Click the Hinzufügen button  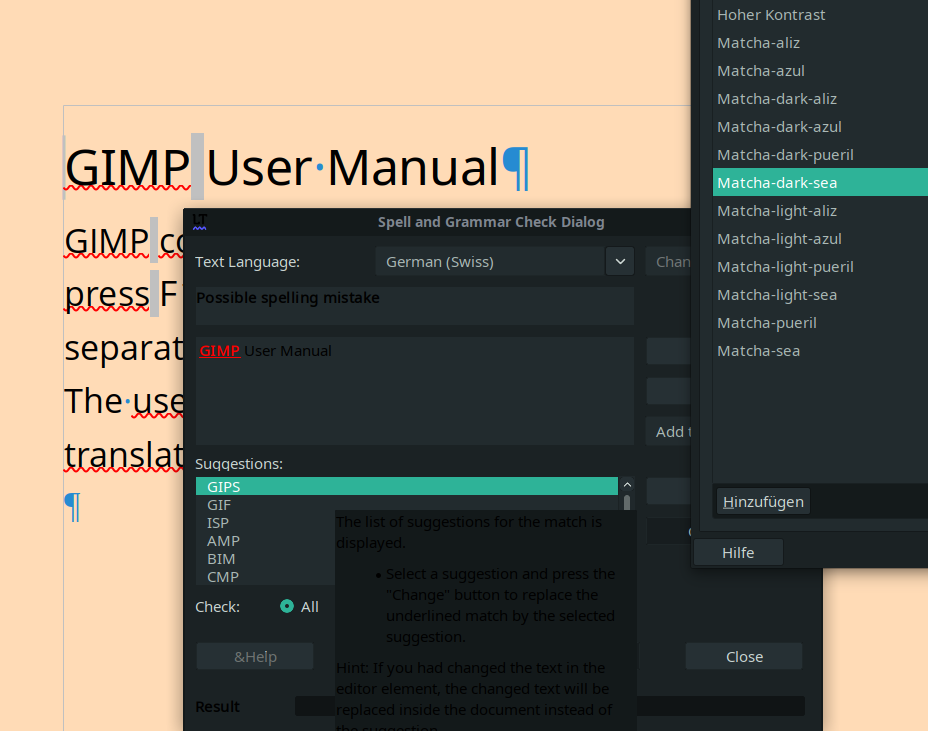pos(763,501)
